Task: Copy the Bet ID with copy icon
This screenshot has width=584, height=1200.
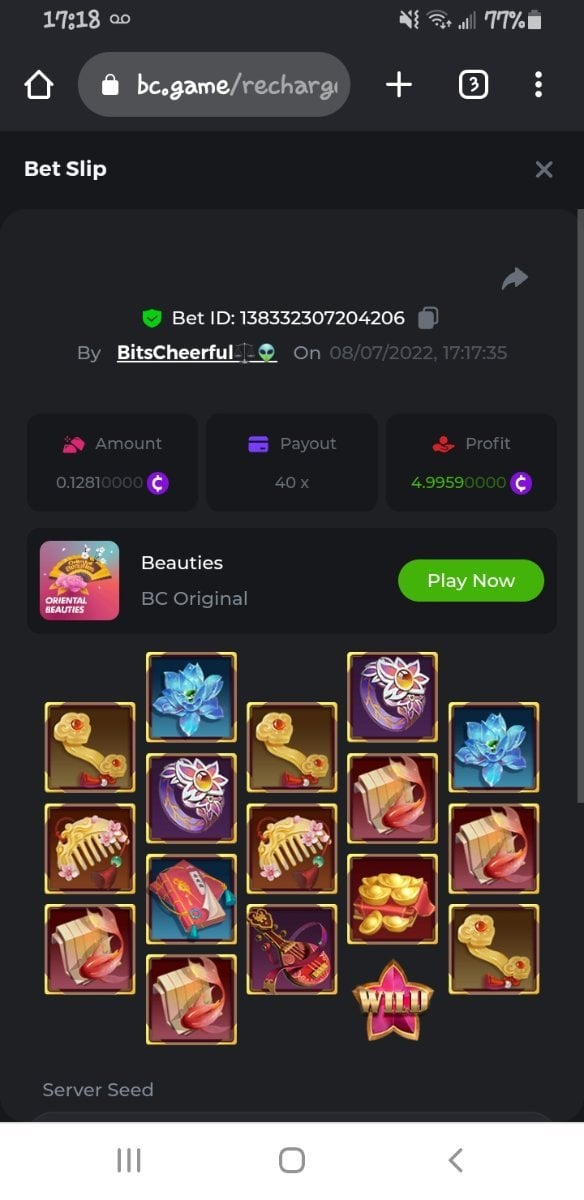Action: click(x=428, y=318)
